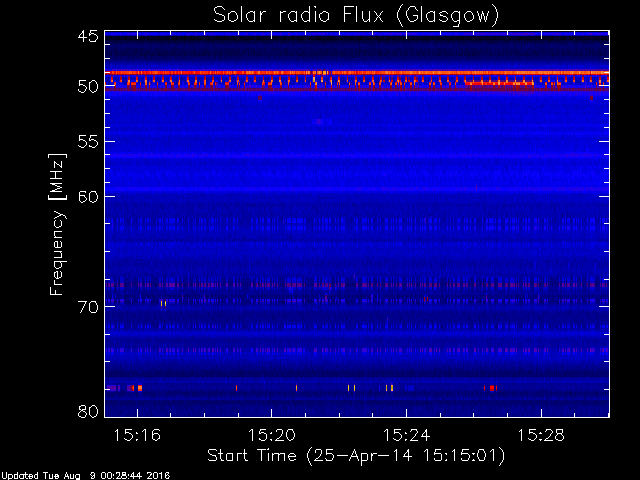Click the plot title "Solar radio Flux (Glasgow)"
Viewport: 640px width, 480px height.
pos(356,16)
